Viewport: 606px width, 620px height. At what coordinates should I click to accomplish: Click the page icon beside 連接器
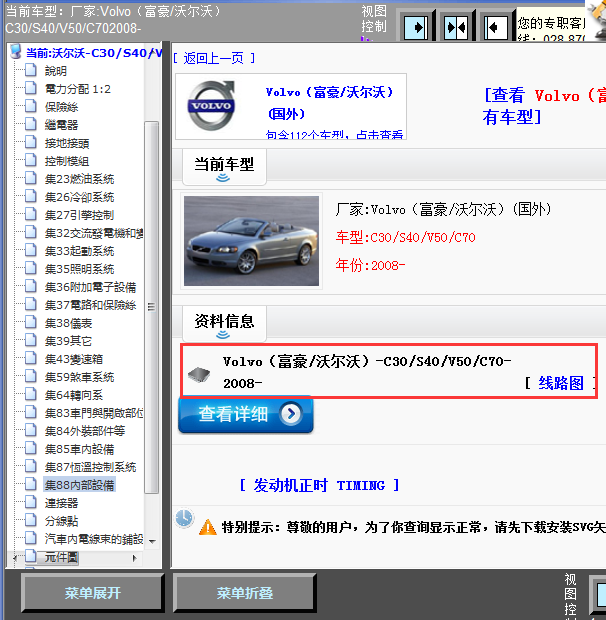pyautogui.click(x=31, y=503)
